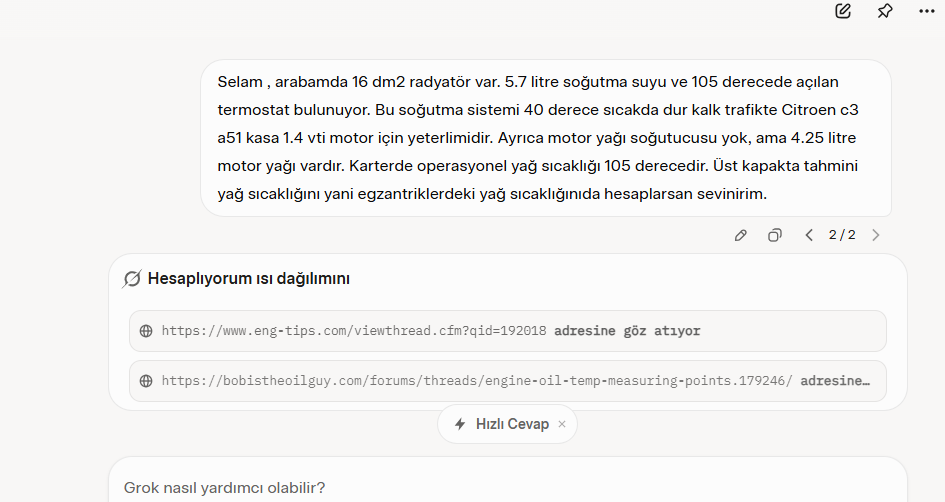This screenshot has height=502, width=945.
Task: Go to previous response version arrow
Action: coord(809,235)
